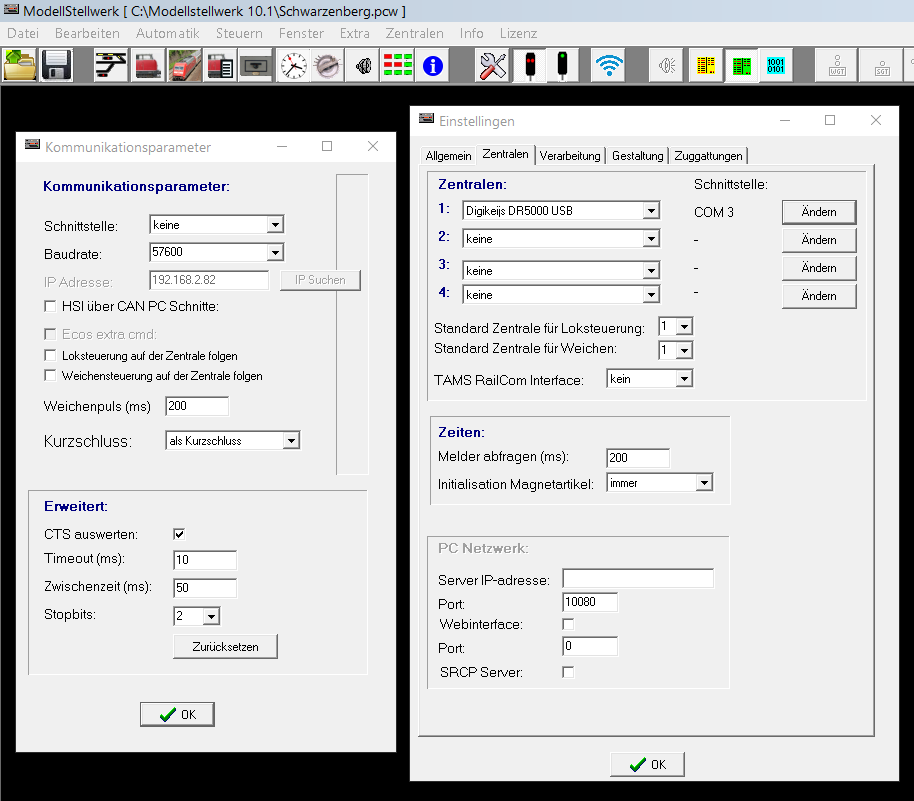The image size is (914, 801).
Task: Open the Zentralen menu in menu bar
Action: [x=414, y=33]
